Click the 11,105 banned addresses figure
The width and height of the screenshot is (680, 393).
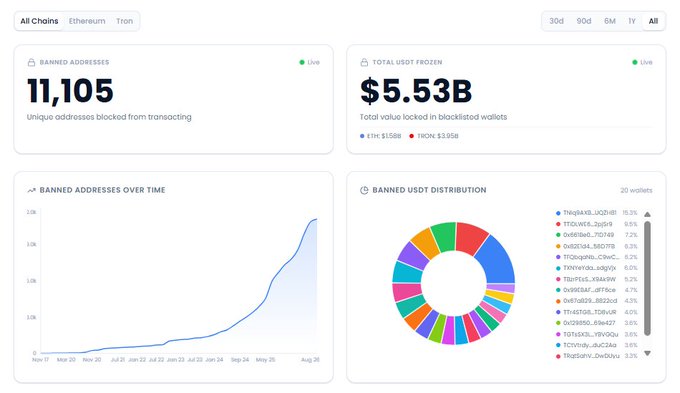click(x=70, y=91)
